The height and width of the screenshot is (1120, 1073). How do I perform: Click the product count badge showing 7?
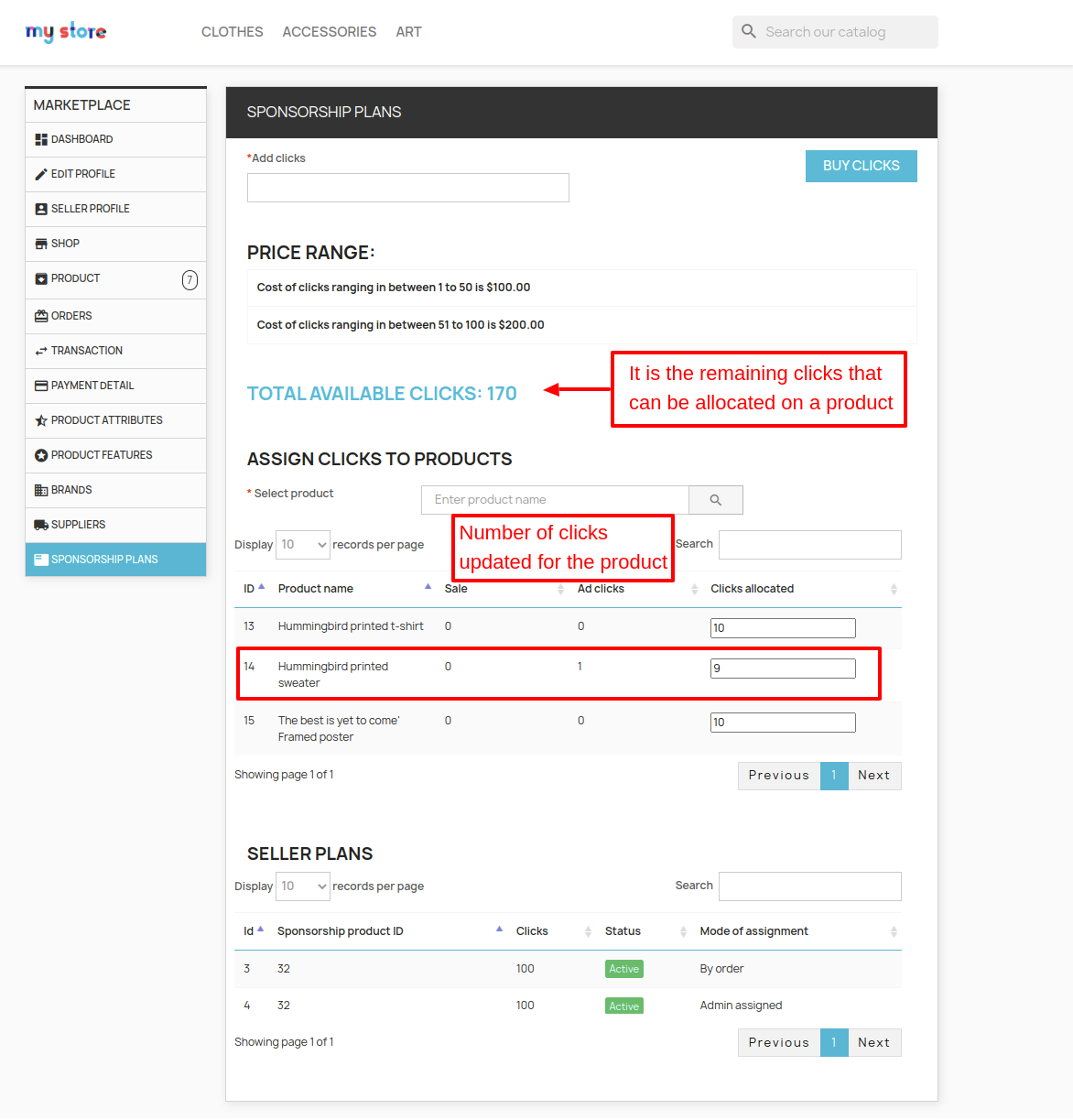point(190,280)
